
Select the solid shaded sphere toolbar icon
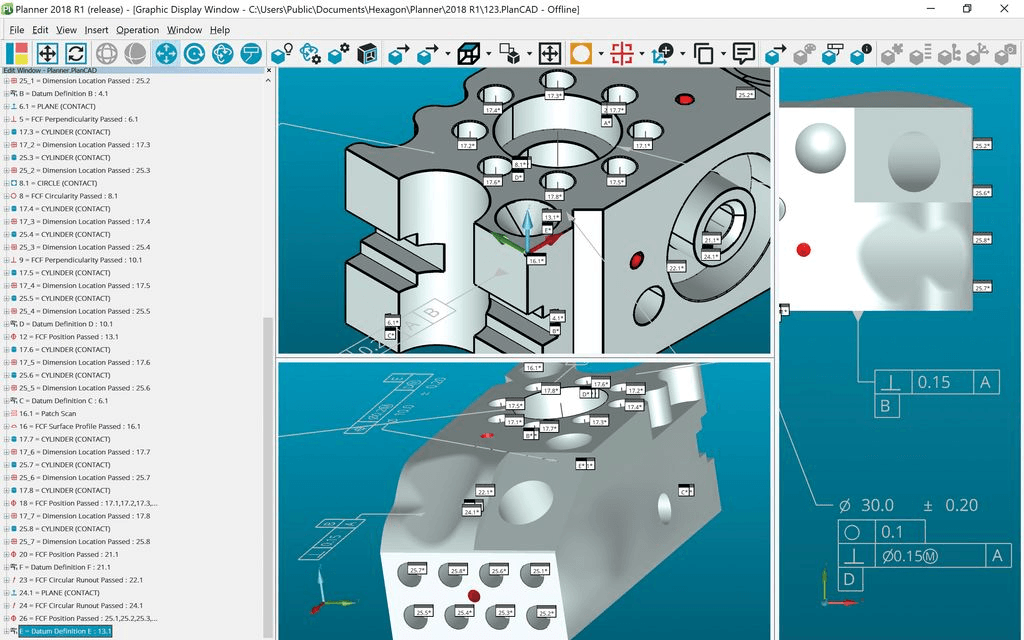point(136,53)
